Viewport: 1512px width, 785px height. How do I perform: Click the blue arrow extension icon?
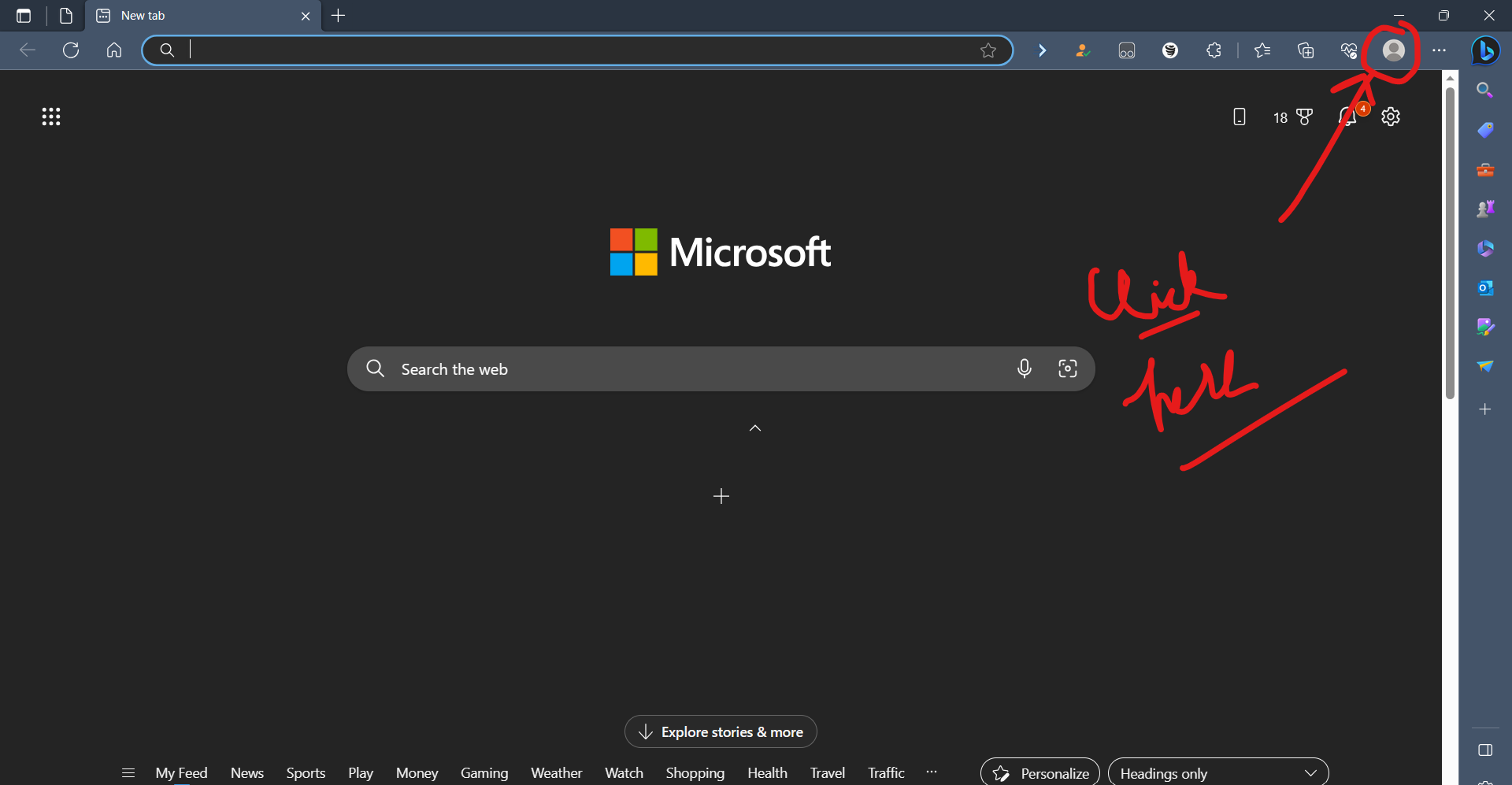pyautogui.click(x=1042, y=50)
